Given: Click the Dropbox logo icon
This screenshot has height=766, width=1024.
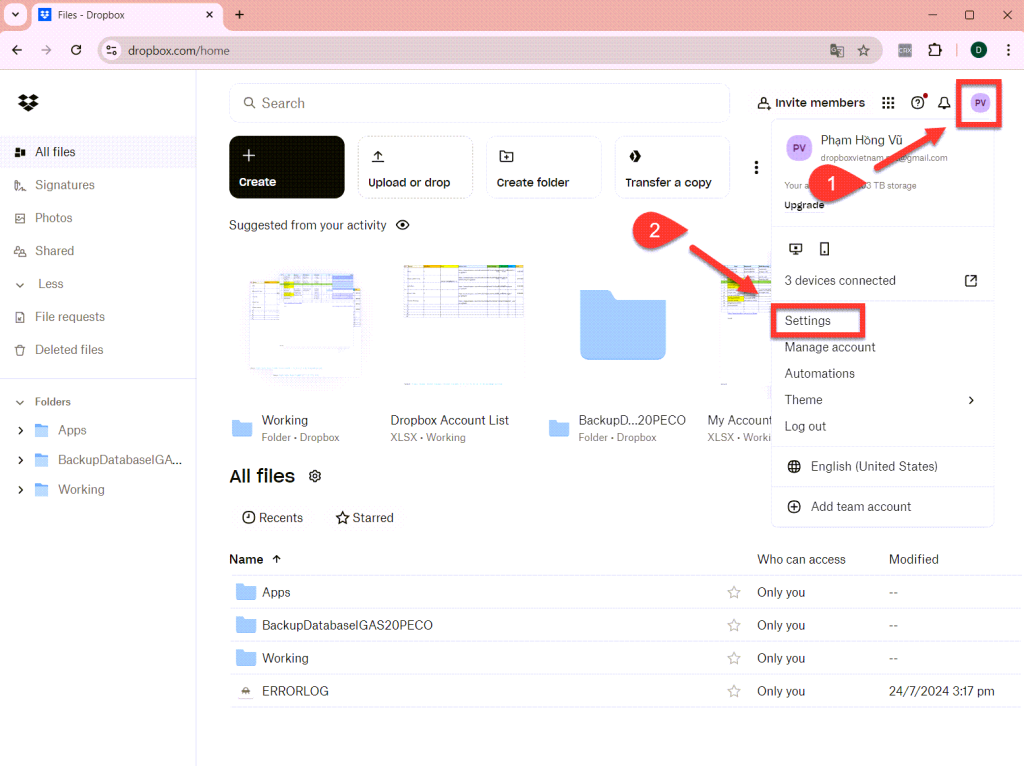Looking at the screenshot, I should tap(28, 103).
